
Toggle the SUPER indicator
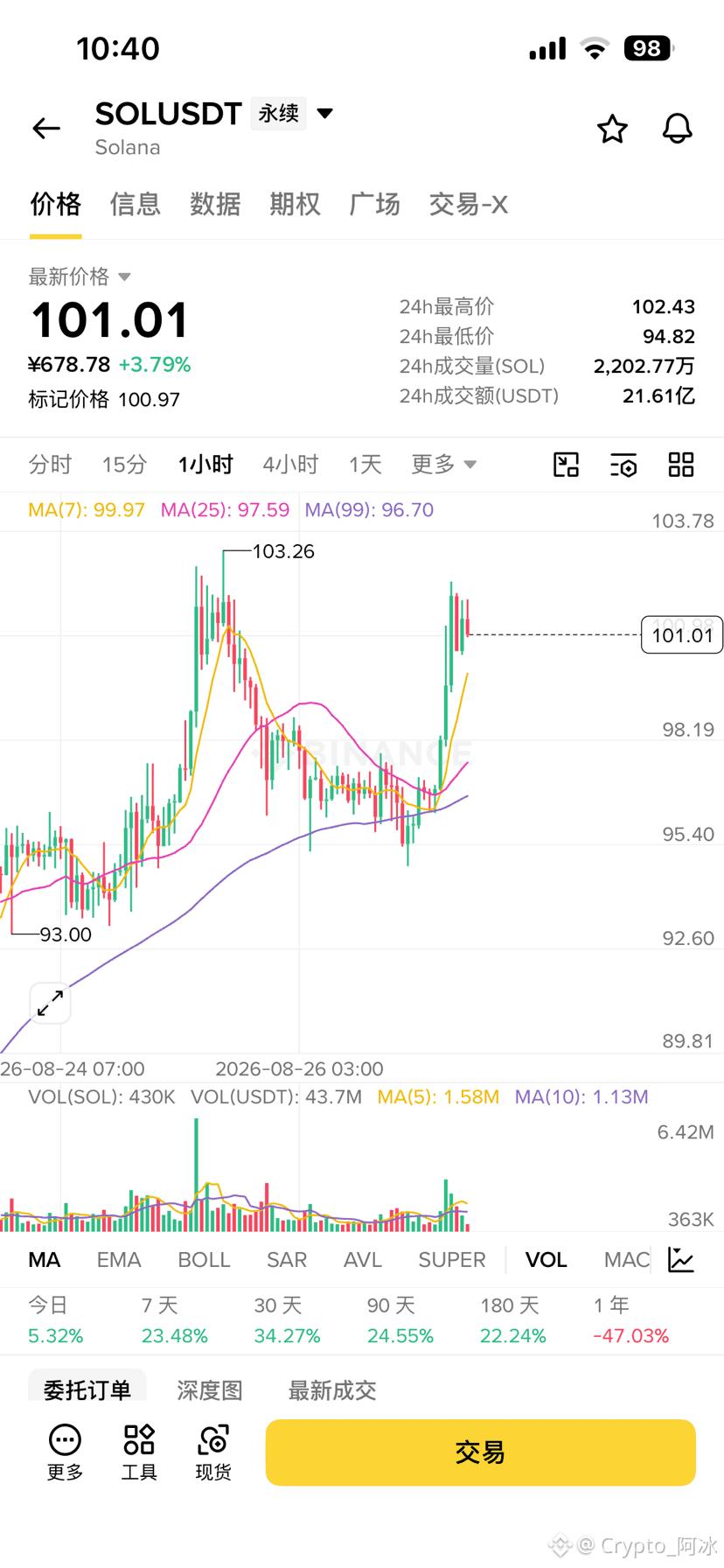(452, 1260)
